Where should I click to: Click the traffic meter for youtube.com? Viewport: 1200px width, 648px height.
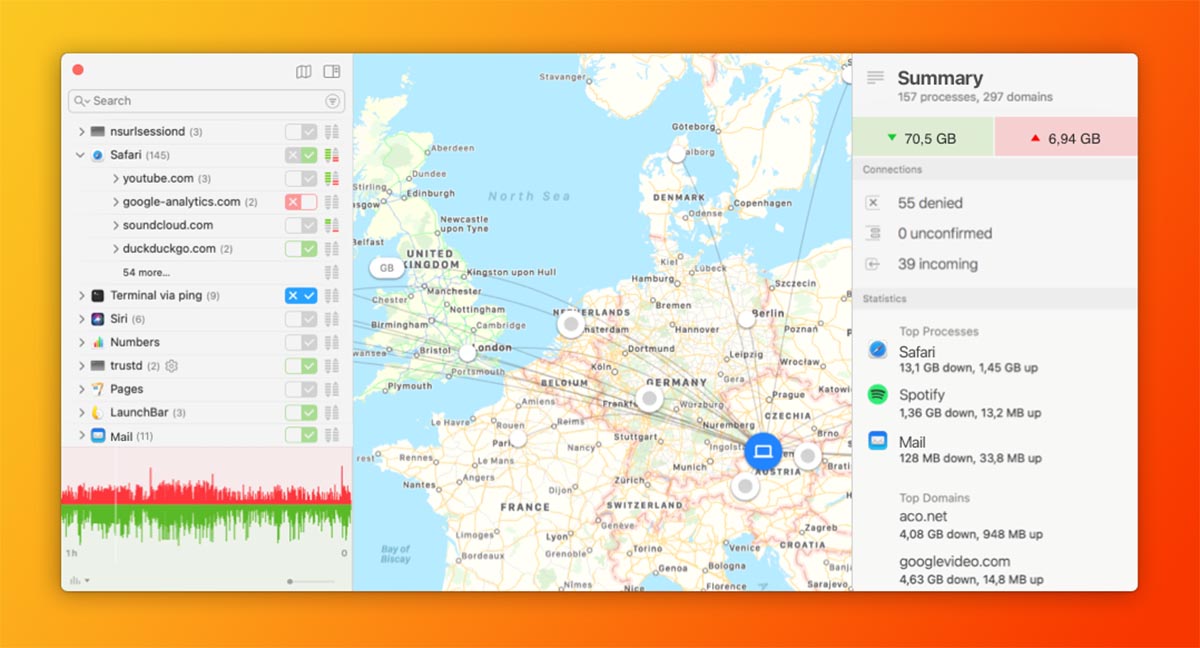332,178
